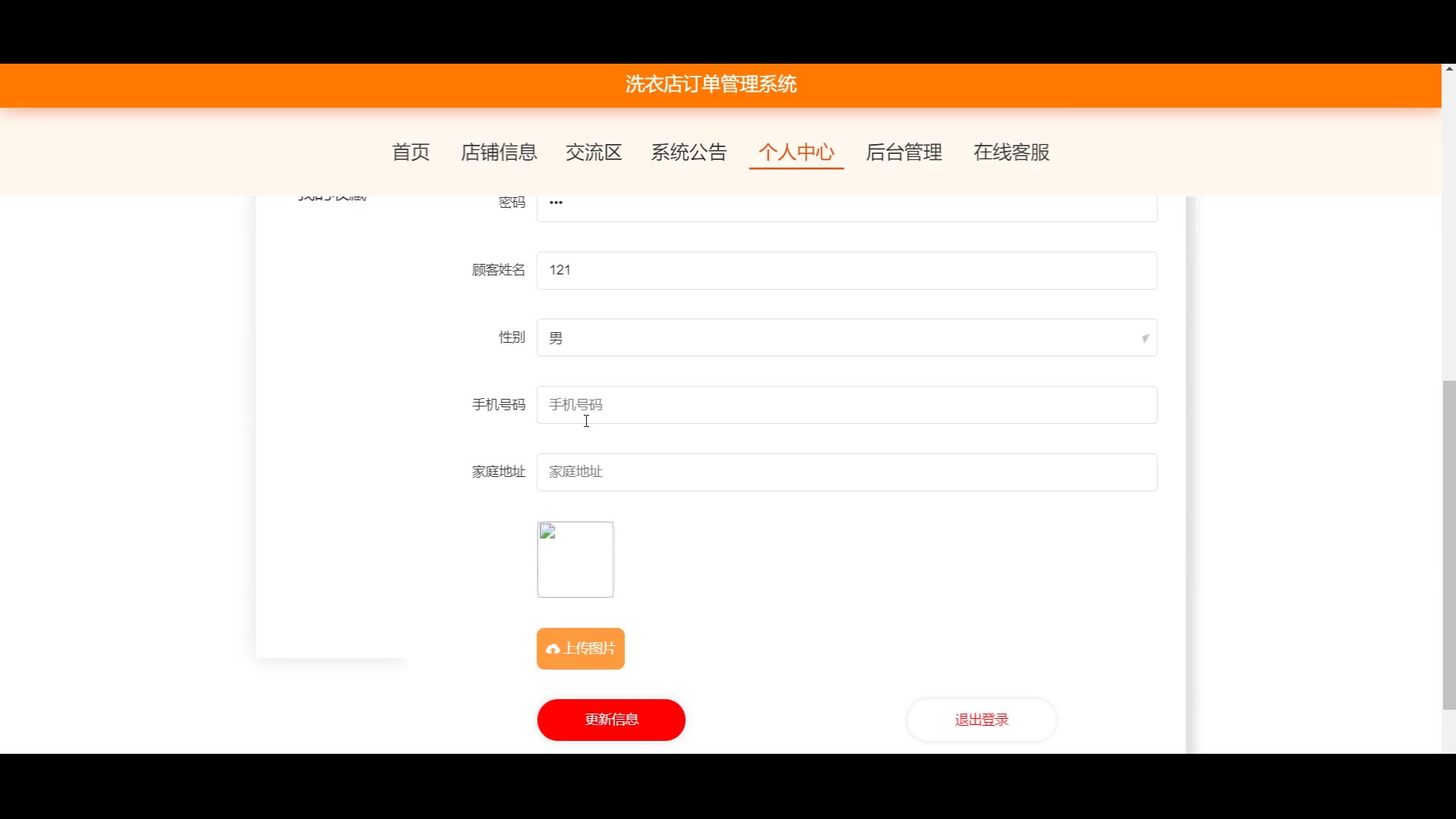This screenshot has width=1456, height=819.
Task: Open the 交流区 section
Action: coord(594,152)
